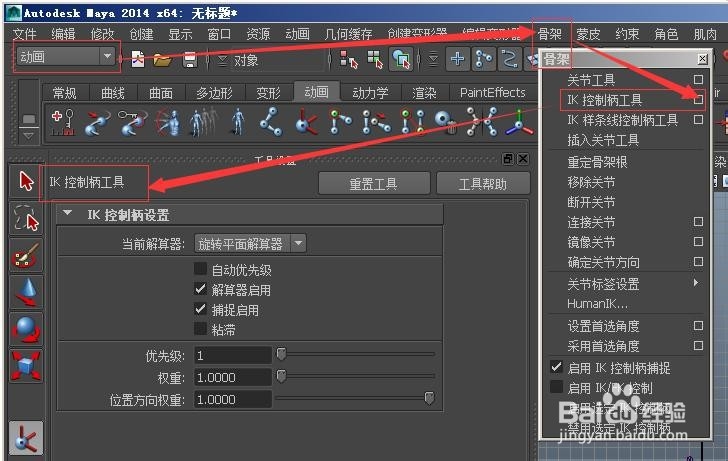Click shelf icon of ball with red arrow

(98, 123)
